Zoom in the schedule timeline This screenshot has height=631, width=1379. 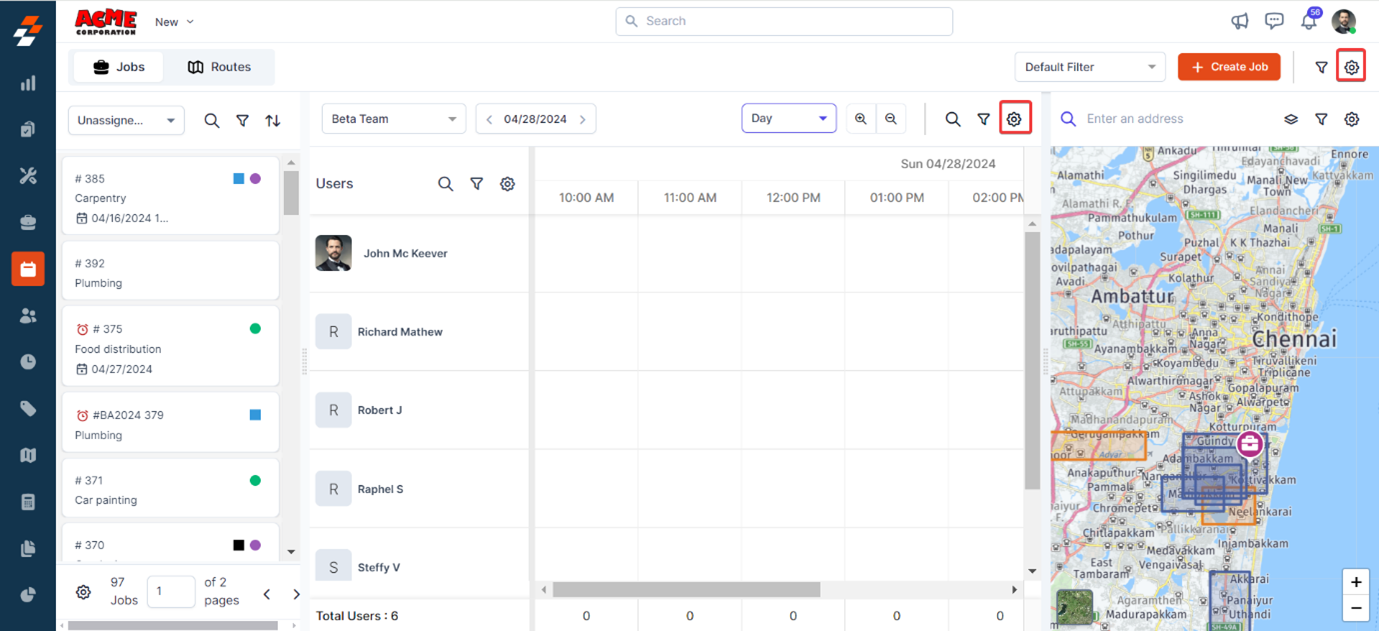click(x=860, y=119)
